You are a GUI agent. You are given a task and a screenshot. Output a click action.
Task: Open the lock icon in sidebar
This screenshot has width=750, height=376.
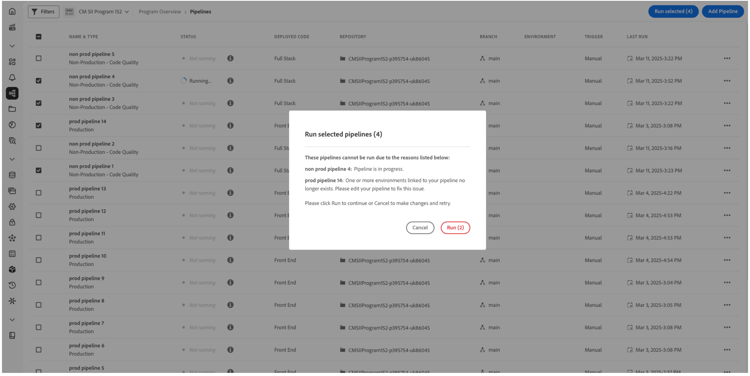tap(12, 222)
